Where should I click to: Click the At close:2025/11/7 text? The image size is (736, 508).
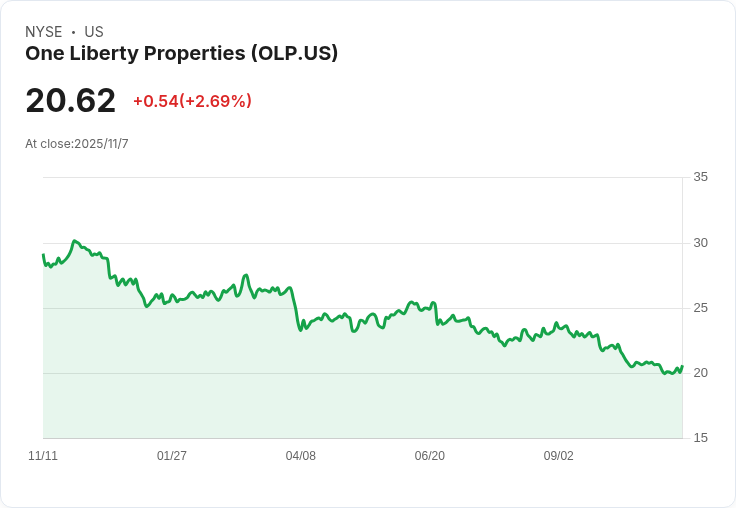pyautogui.click(x=77, y=144)
